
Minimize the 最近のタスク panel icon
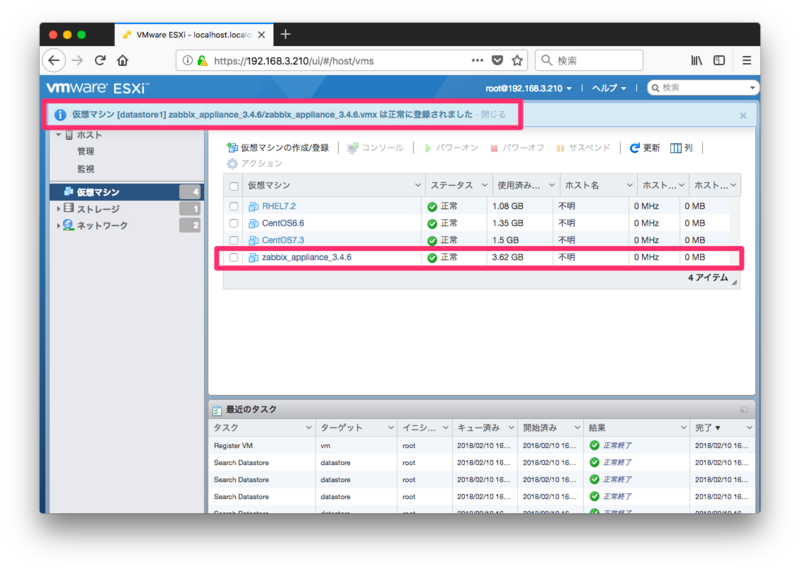coord(744,410)
